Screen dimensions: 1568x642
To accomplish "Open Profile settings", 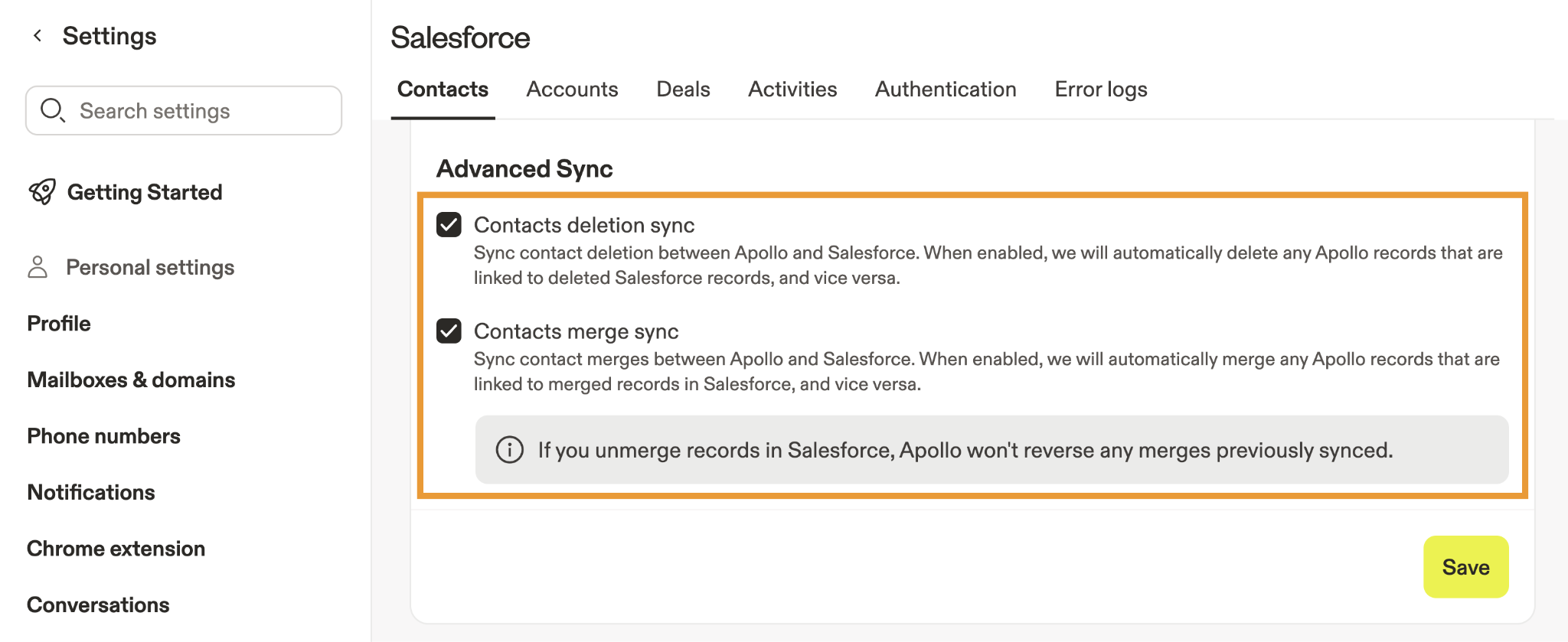I will pyautogui.click(x=59, y=324).
